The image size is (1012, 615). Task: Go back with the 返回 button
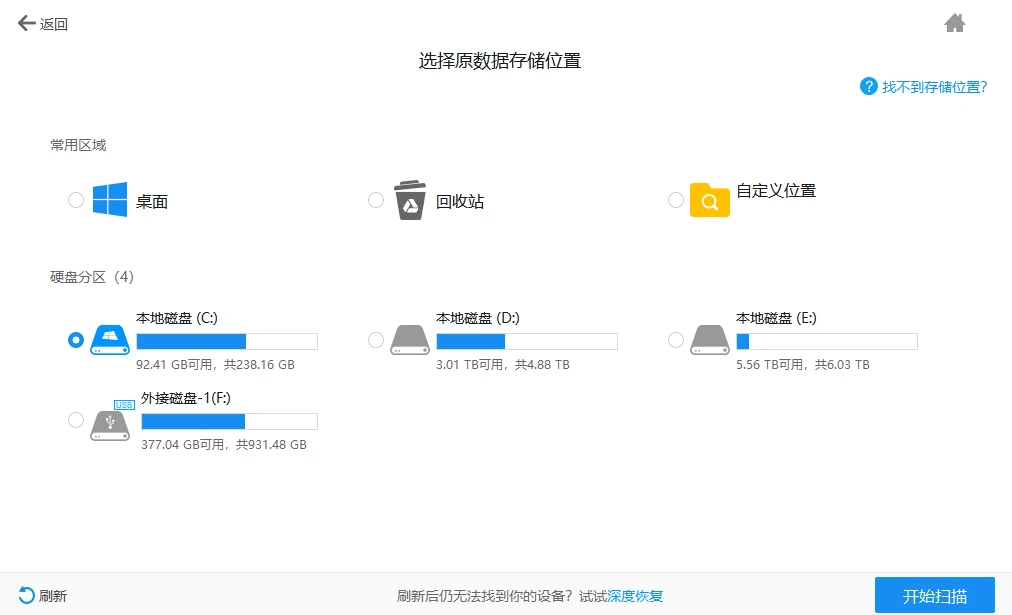(x=43, y=24)
